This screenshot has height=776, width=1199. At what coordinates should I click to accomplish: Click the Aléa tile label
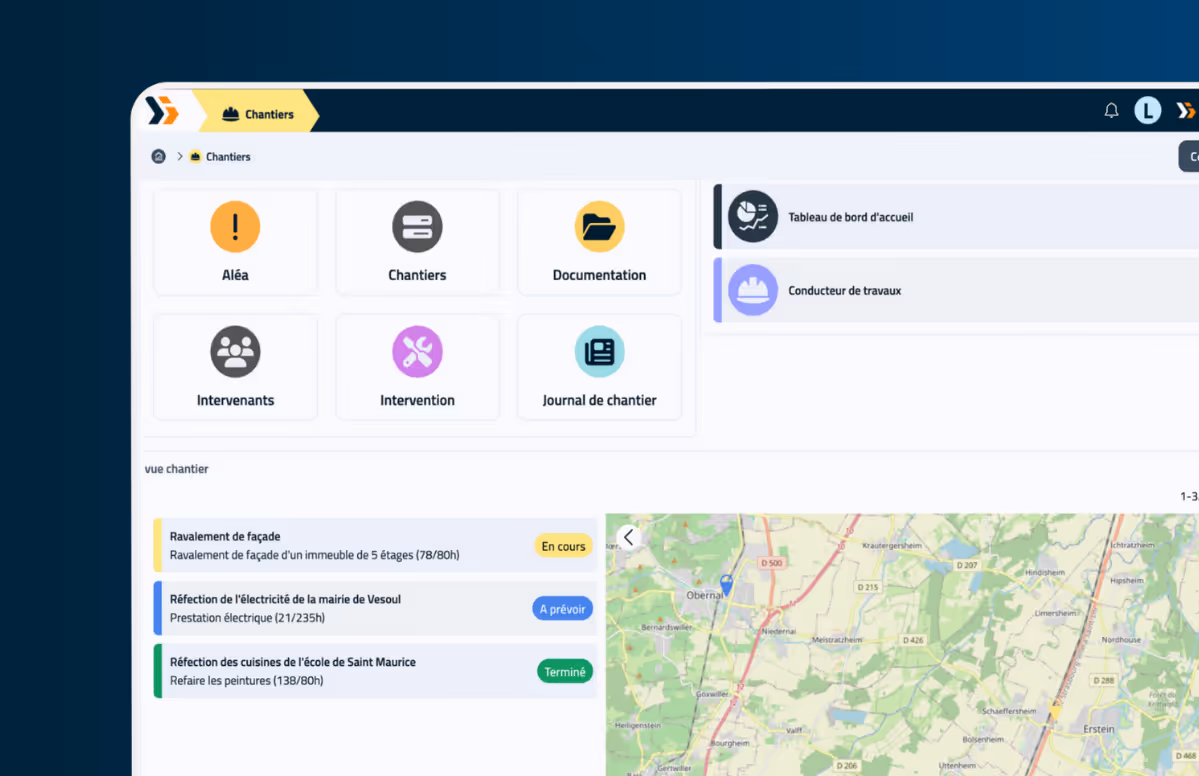[x=235, y=275]
